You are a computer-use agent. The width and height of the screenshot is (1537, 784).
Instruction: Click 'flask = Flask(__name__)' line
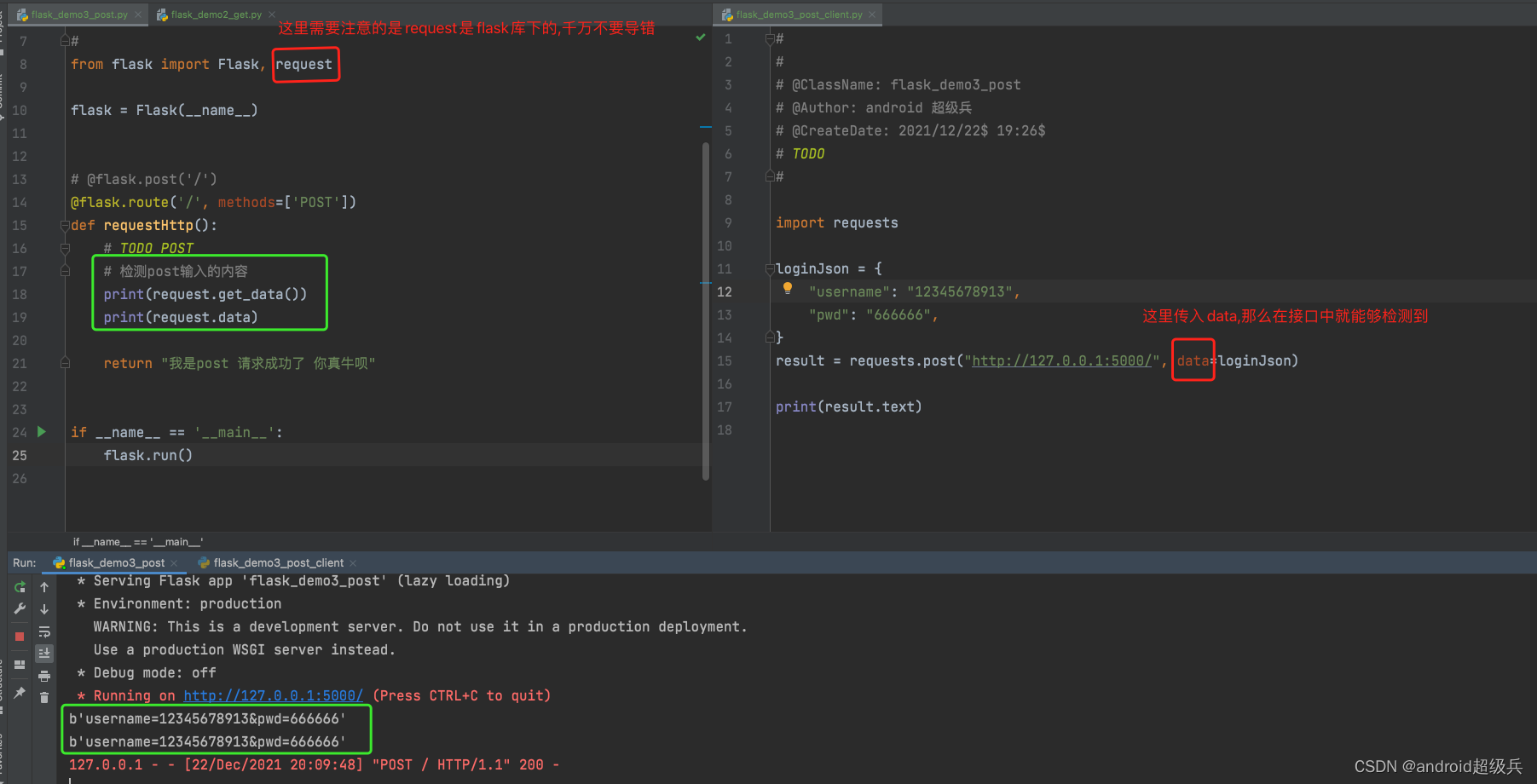pyautogui.click(x=164, y=110)
